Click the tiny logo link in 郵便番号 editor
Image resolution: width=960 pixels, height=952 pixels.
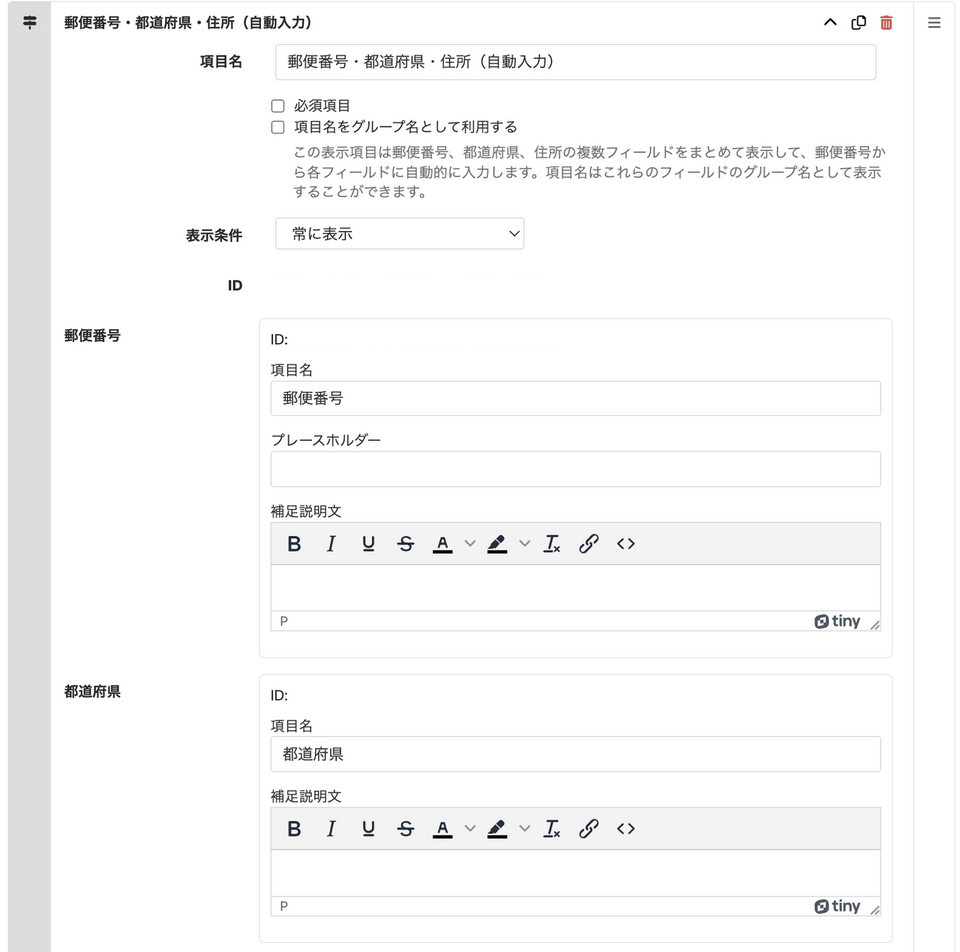[x=838, y=621]
